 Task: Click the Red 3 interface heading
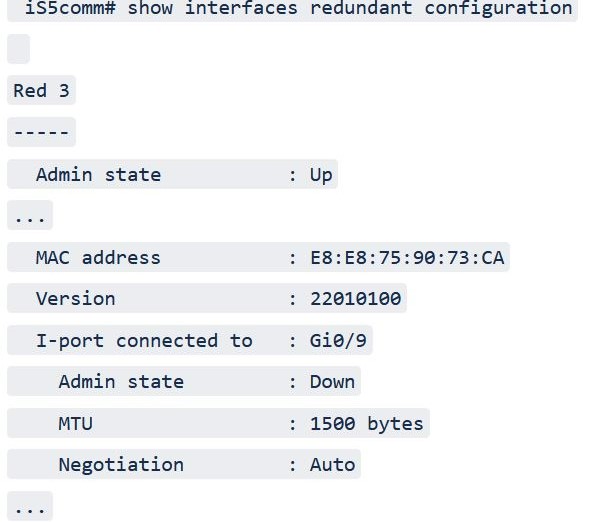click(41, 90)
